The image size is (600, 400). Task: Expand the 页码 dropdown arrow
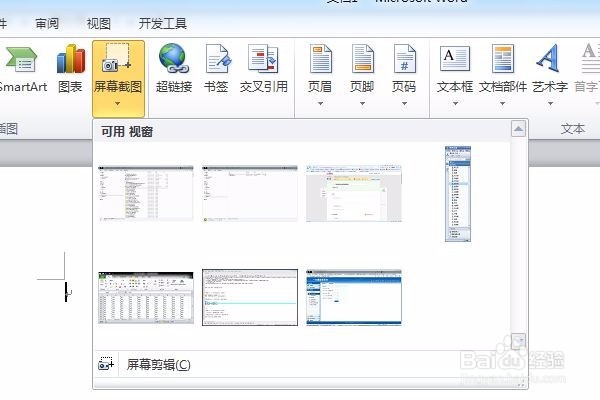[x=404, y=103]
